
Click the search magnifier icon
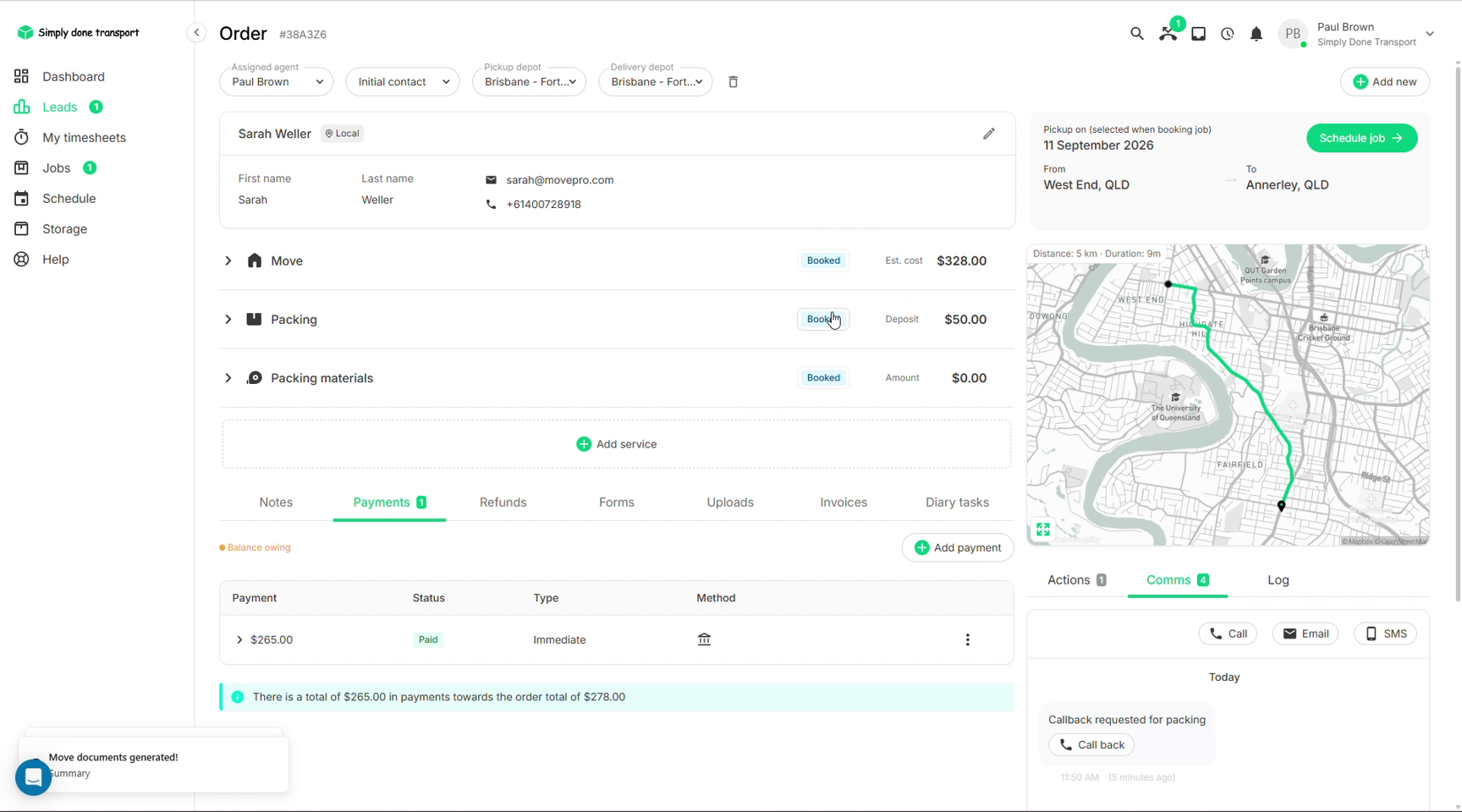(1136, 34)
